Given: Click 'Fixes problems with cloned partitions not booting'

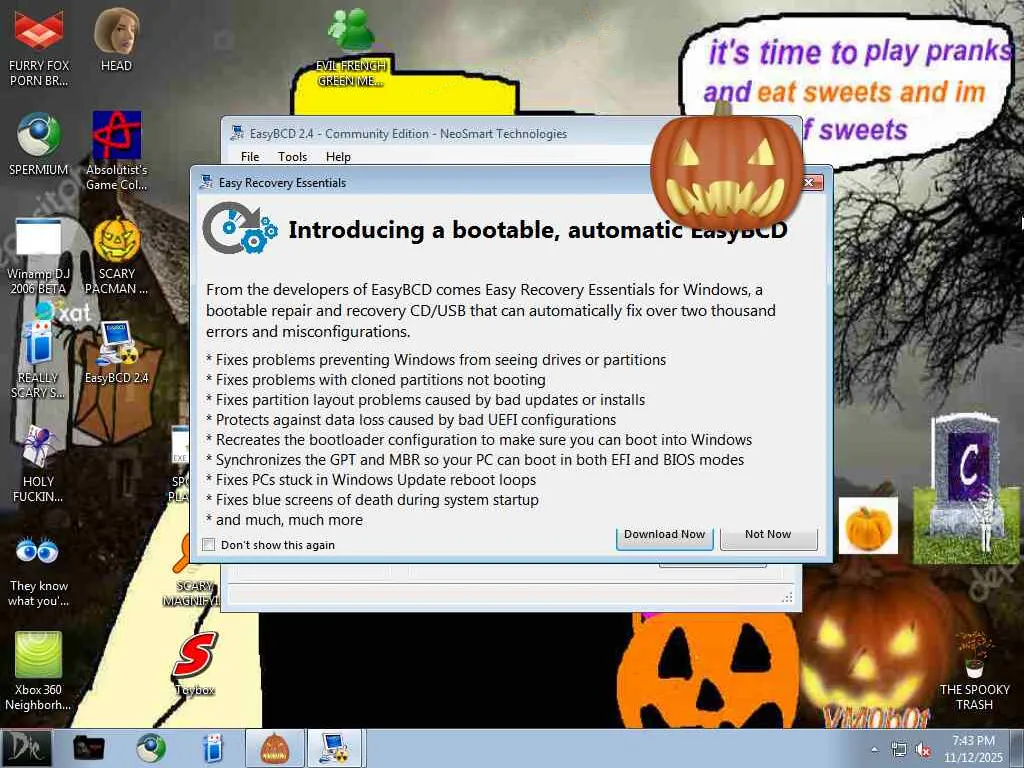Looking at the screenshot, I should tap(381, 379).
